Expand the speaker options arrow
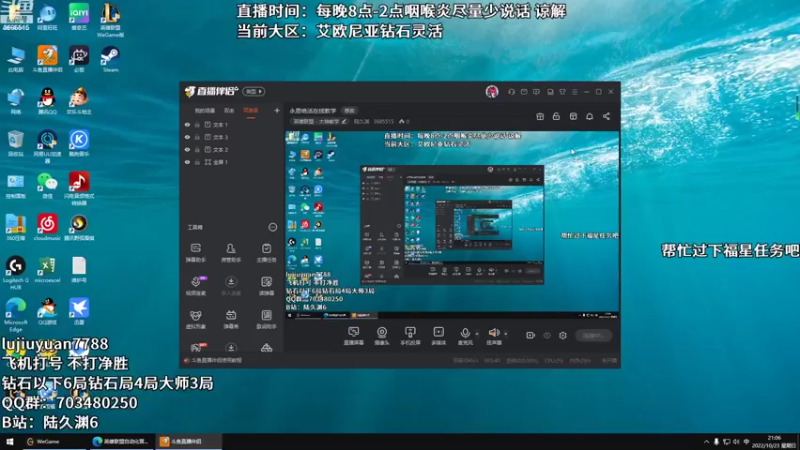The image size is (800, 450). pos(506,334)
